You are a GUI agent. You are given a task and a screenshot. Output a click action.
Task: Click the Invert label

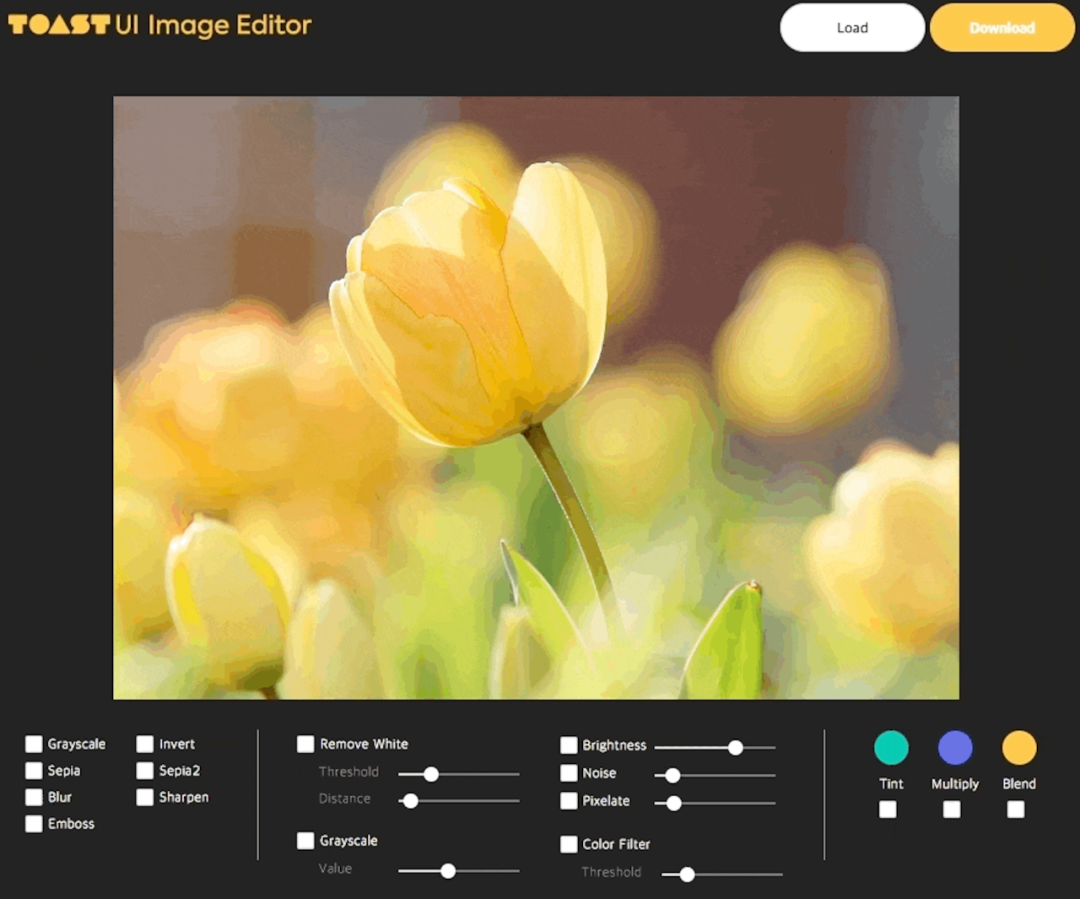[177, 744]
